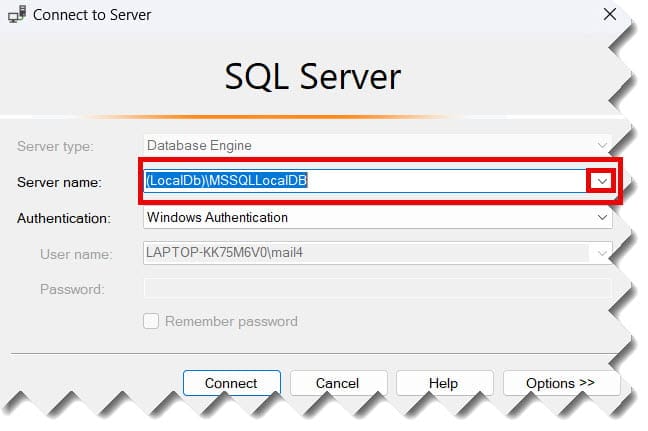Click the Authentication label
The width and height of the screenshot is (648, 431).
click(64, 218)
